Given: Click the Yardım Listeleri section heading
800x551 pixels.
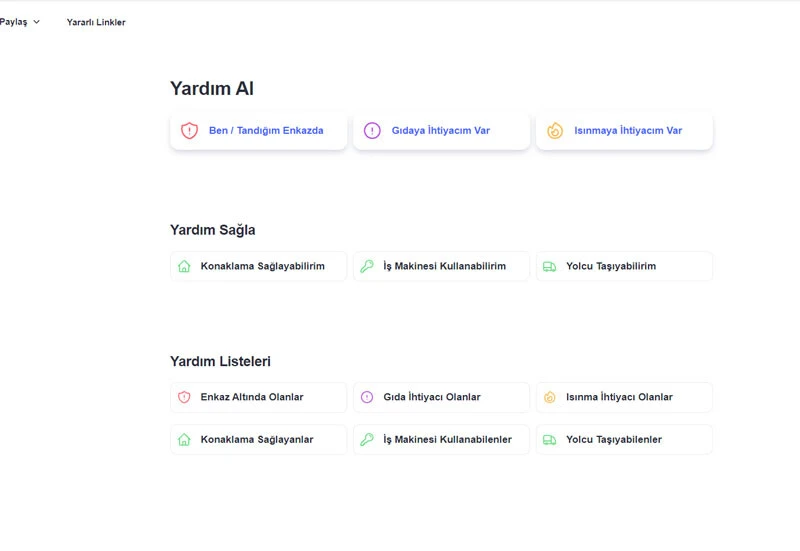Looking at the screenshot, I should (220, 361).
